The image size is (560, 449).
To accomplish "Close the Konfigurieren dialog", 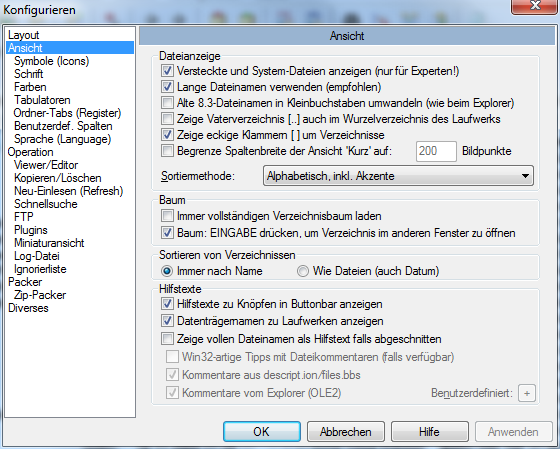I will (x=535, y=6).
